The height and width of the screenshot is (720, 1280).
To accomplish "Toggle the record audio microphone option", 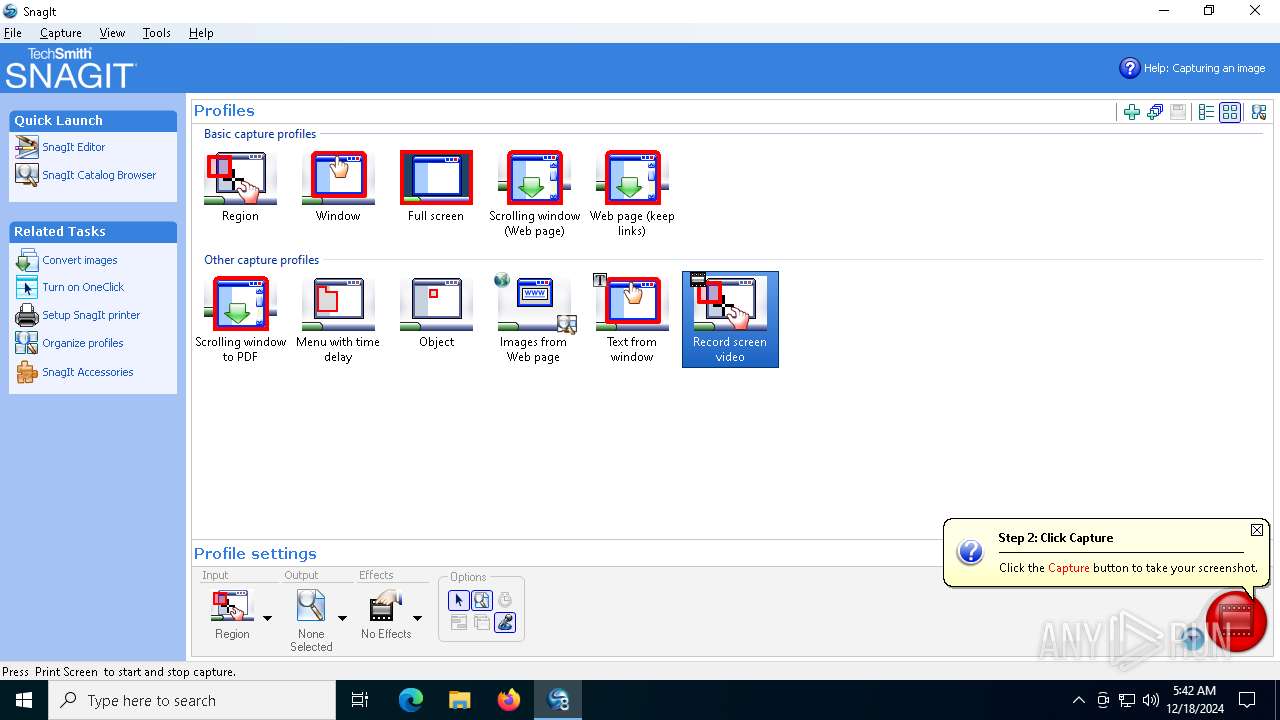I will pyautogui.click(x=505, y=623).
